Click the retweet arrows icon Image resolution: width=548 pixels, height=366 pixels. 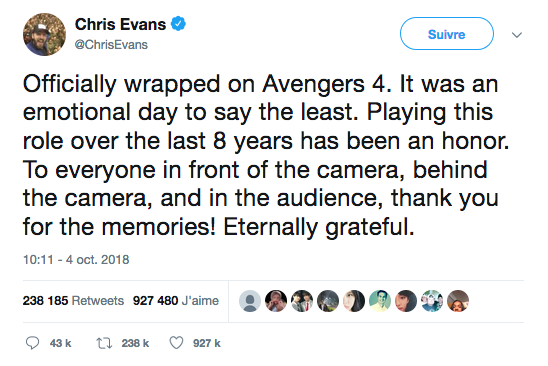click(x=104, y=343)
